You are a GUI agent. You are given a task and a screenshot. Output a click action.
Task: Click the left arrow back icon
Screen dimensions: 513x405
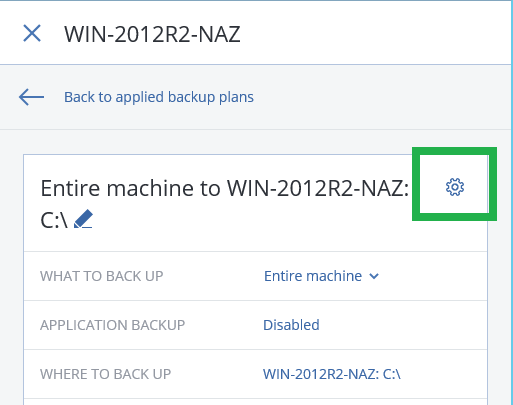click(x=31, y=97)
